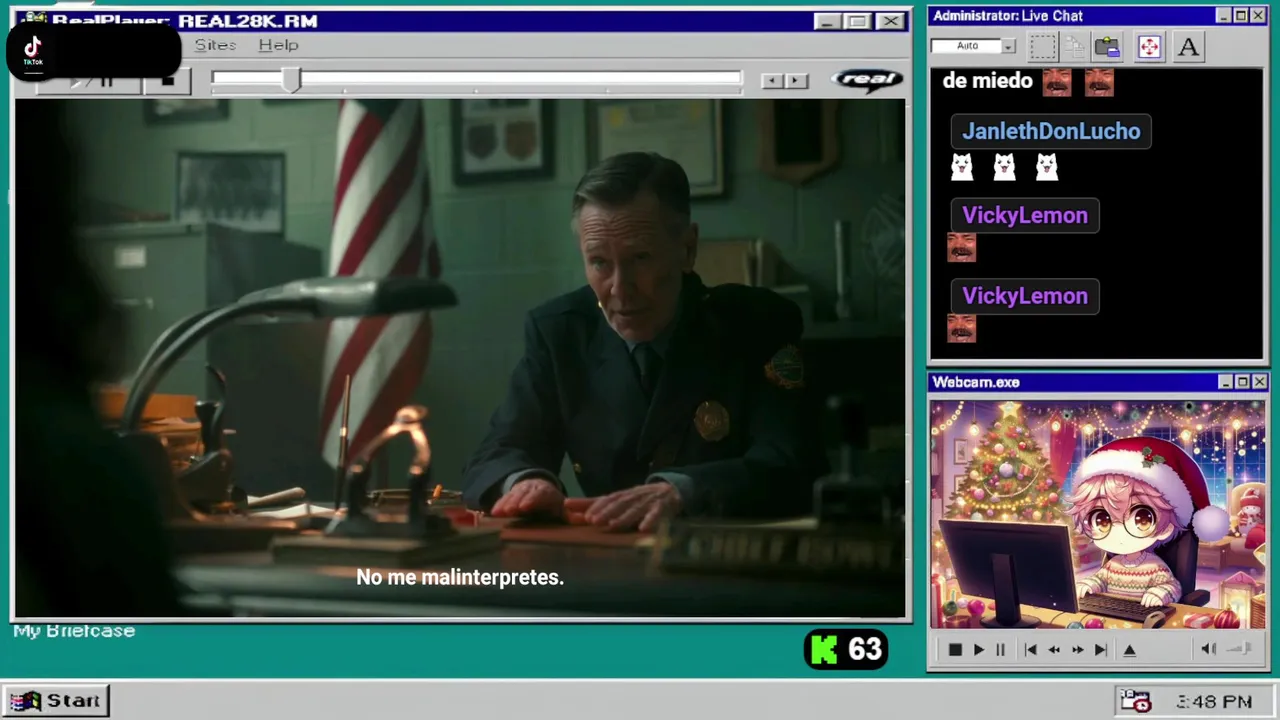Click the first cat emoji under JanlethDonLucho
The image size is (1280, 720).
coord(962,167)
